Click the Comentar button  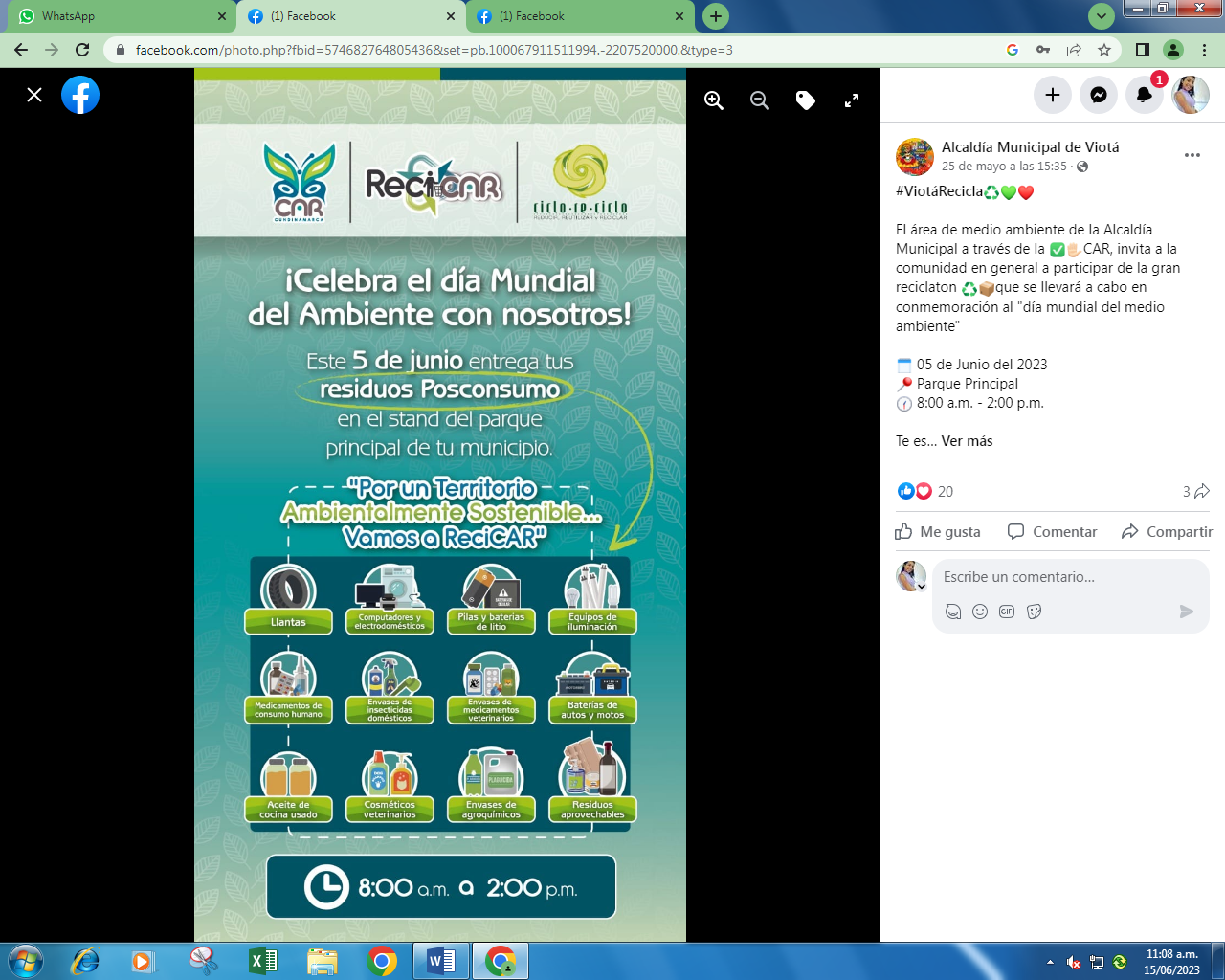coord(1053,532)
